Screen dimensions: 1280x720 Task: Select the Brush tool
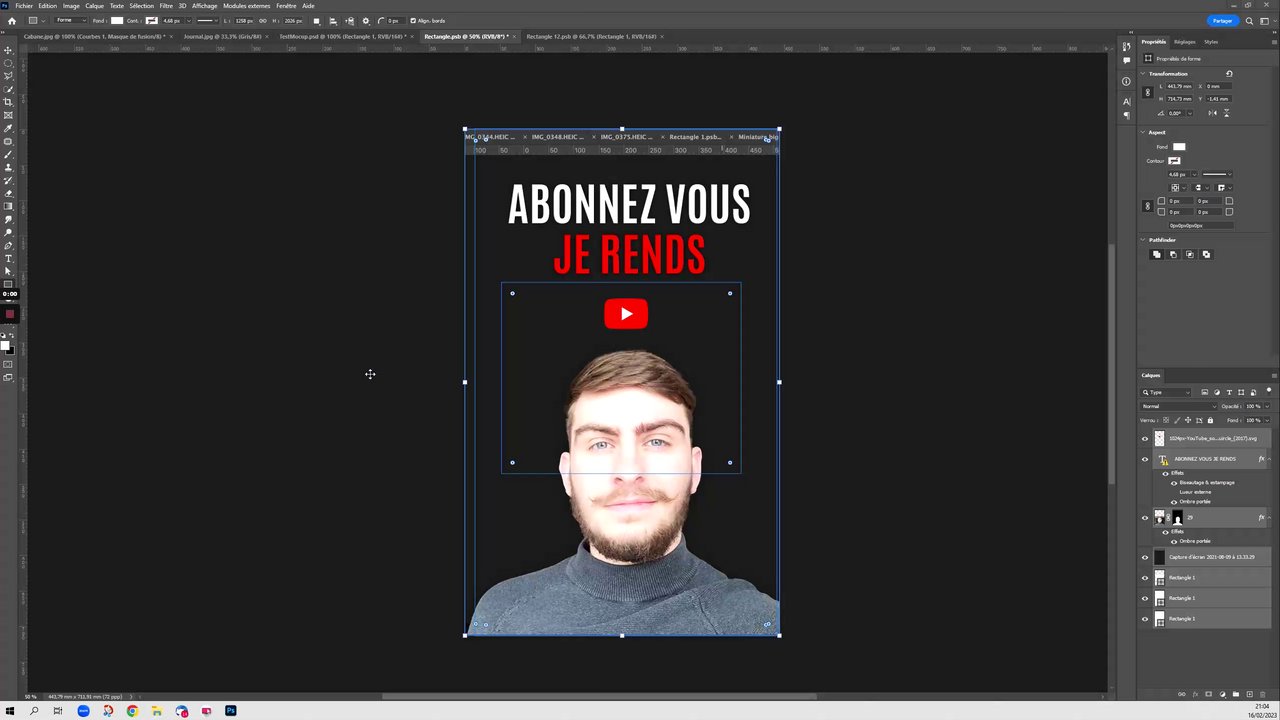click(9, 154)
